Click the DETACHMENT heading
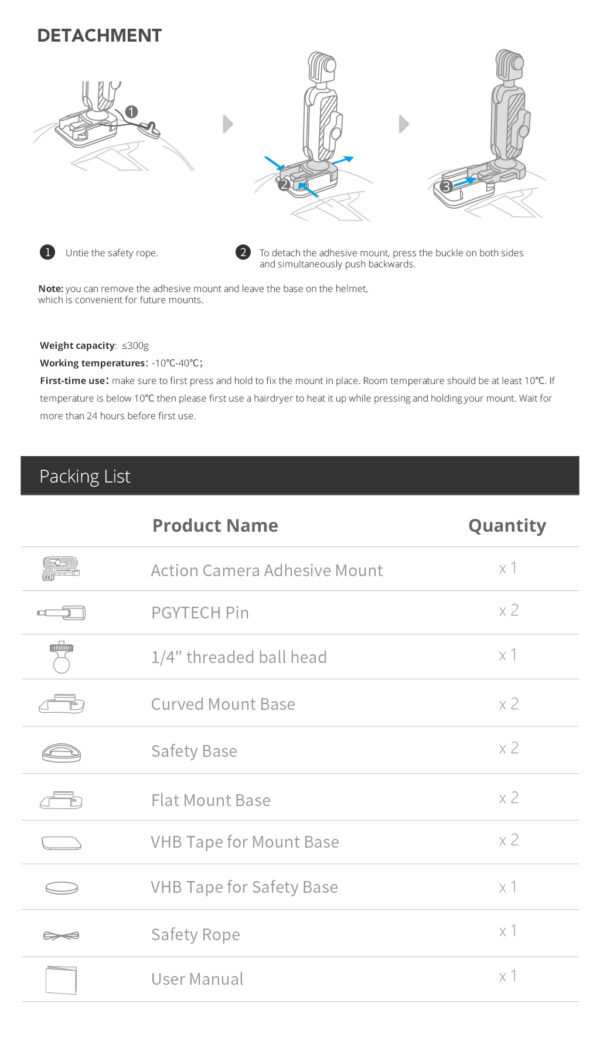 [x=99, y=36]
